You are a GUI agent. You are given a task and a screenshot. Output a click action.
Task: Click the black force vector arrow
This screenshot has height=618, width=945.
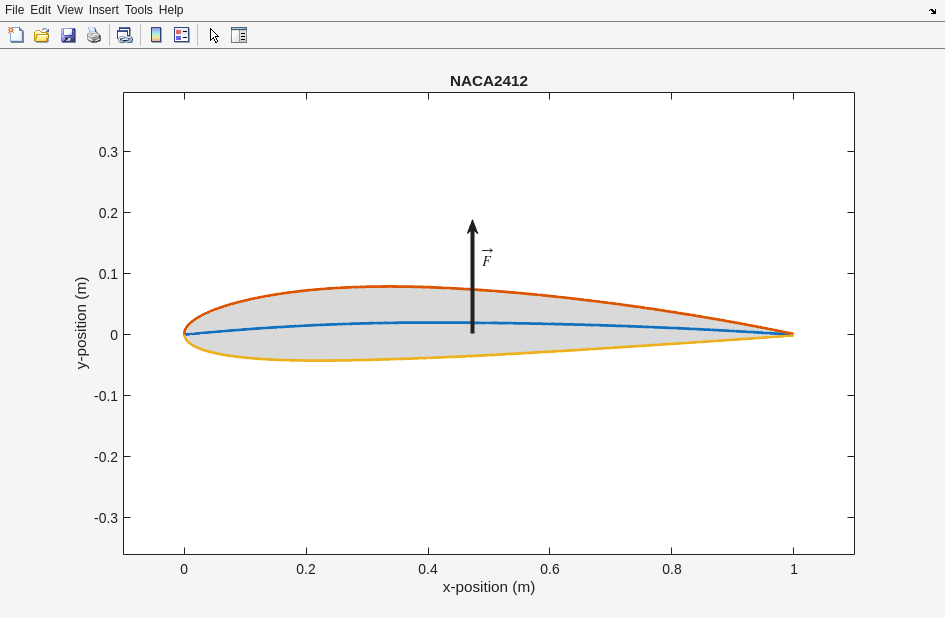472,280
